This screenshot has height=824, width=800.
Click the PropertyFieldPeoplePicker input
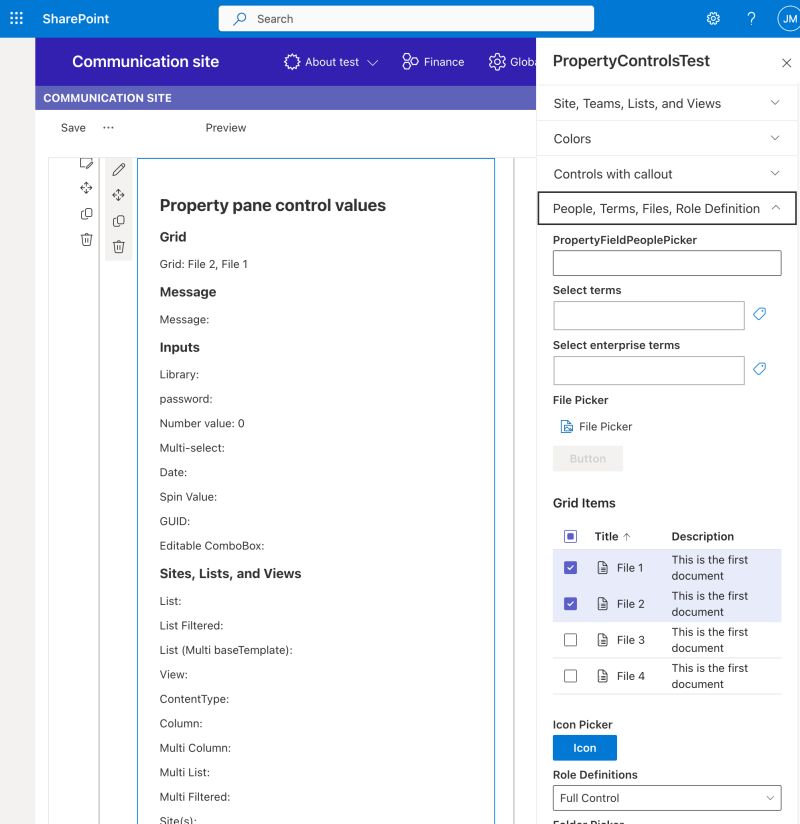tap(667, 263)
